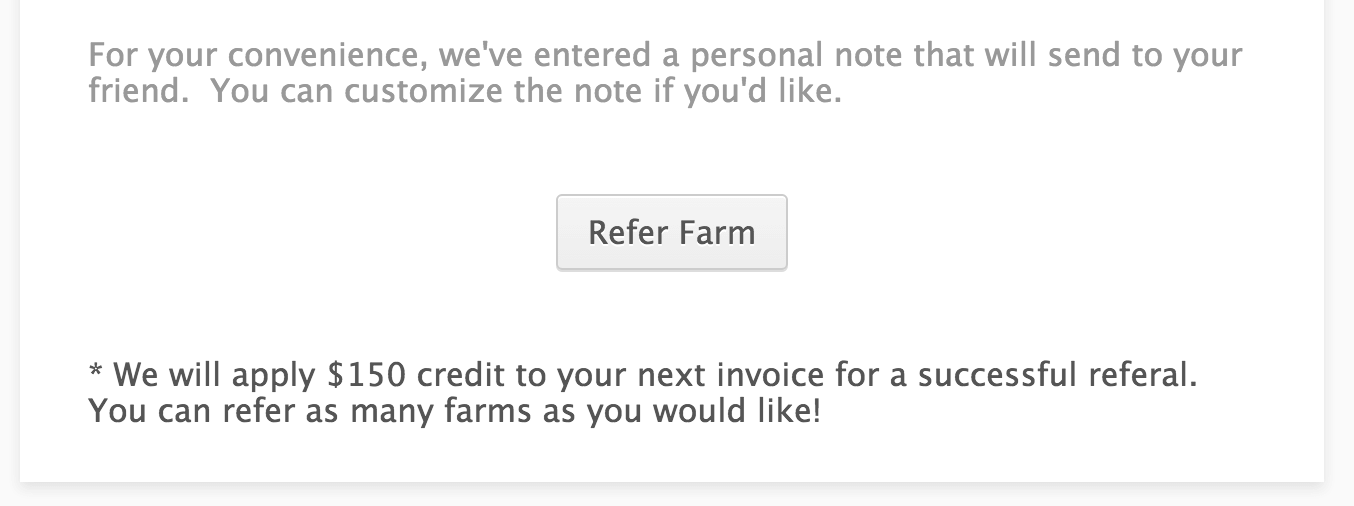Click the gray personal note instruction paragraph
The height and width of the screenshot is (506, 1354).
(664, 73)
